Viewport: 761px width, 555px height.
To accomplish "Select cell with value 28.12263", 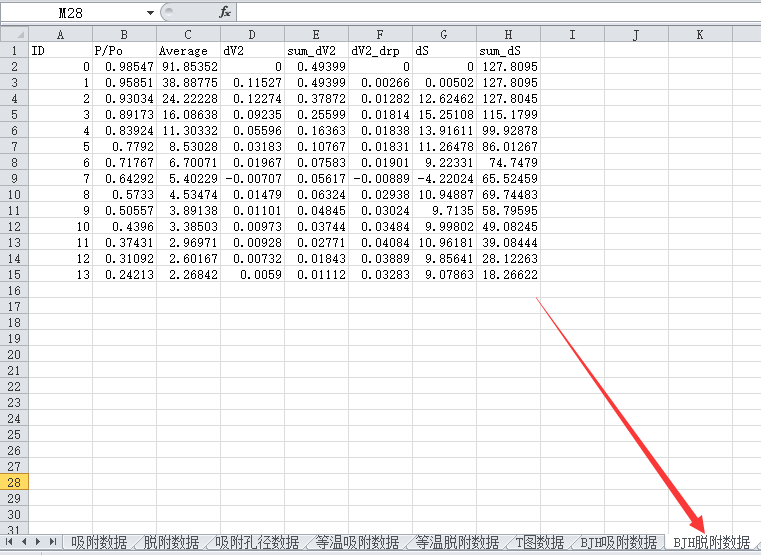I will click(509, 259).
